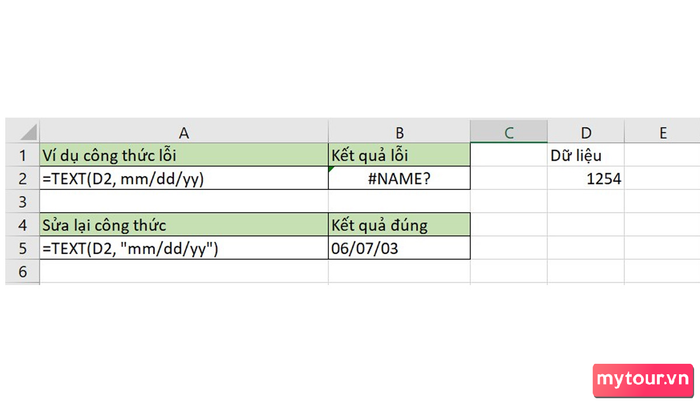Select cell showing 06/07/03
Screen dimensions: 700x405
pyautogui.click(x=399, y=248)
